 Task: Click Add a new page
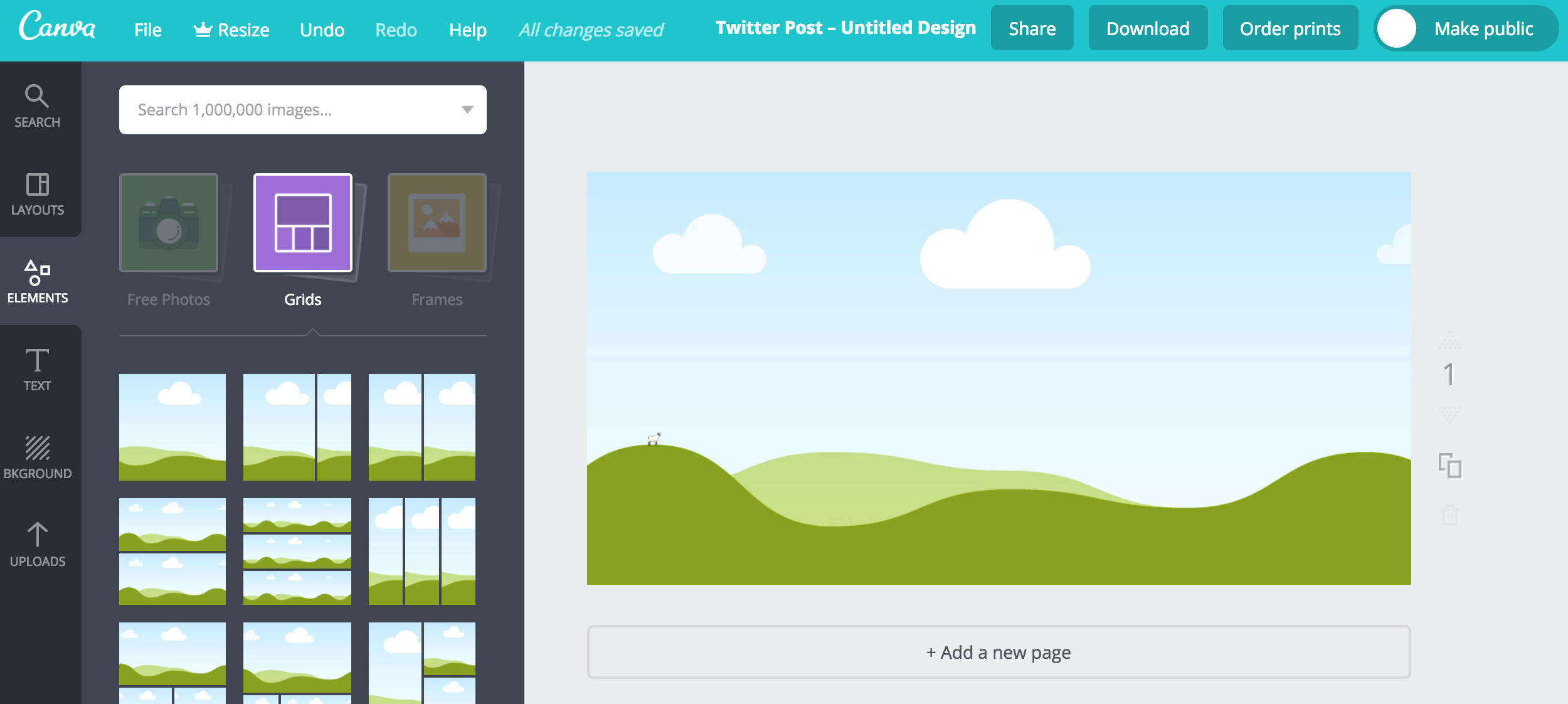click(x=999, y=653)
